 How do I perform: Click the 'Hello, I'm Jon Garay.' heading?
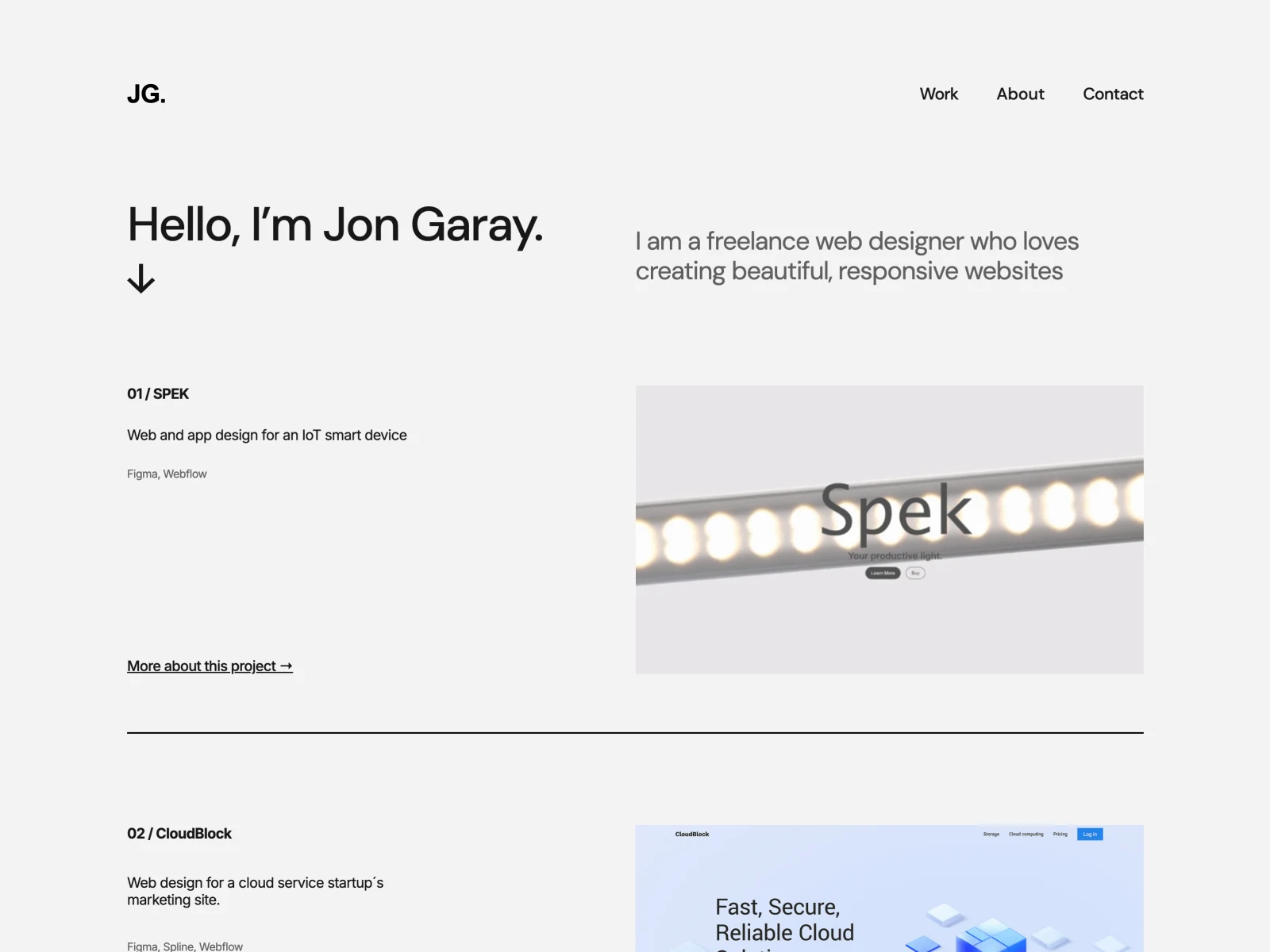pyautogui.click(x=335, y=225)
